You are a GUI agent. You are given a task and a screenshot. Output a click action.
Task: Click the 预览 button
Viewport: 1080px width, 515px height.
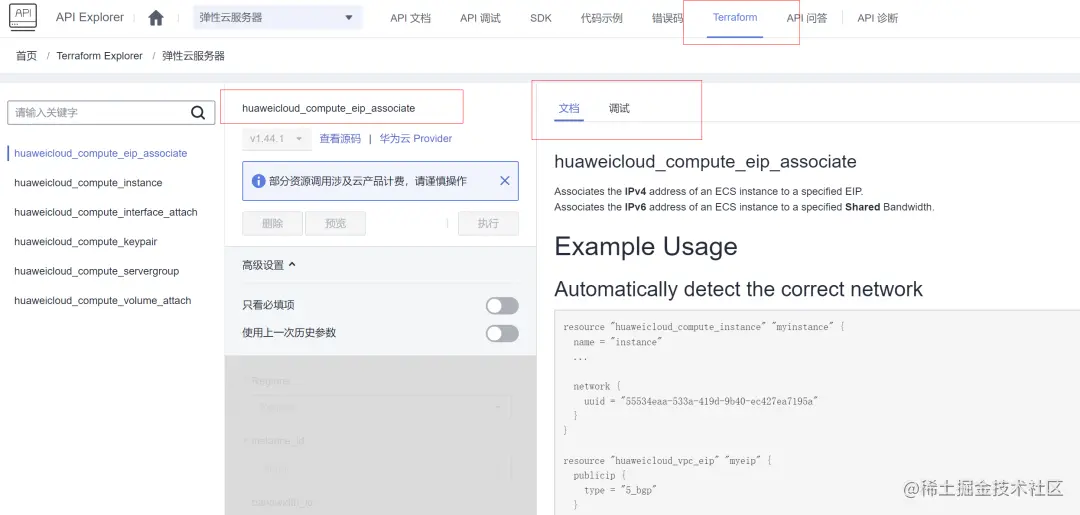point(335,224)
